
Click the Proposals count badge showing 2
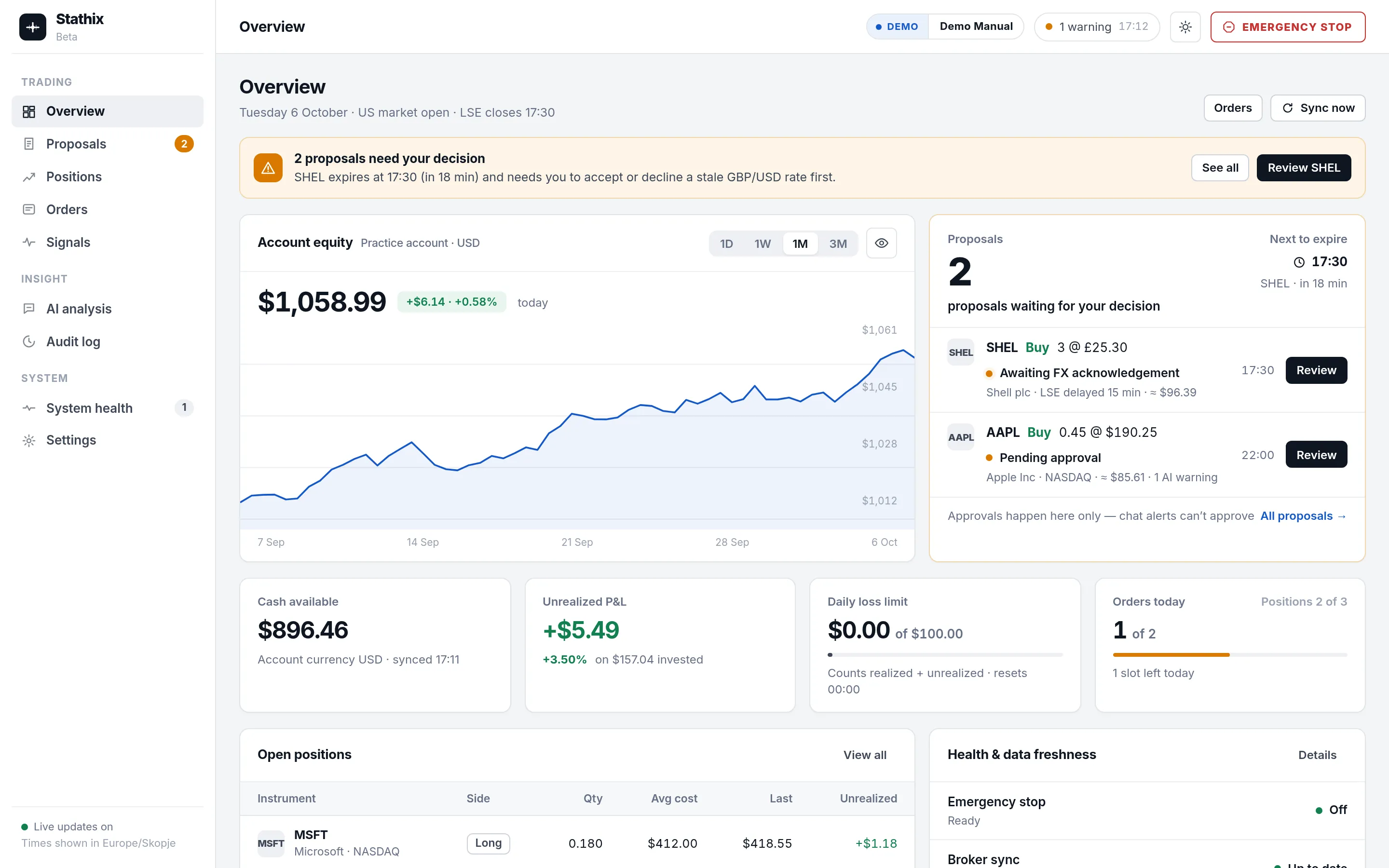(x=184, y=144)
